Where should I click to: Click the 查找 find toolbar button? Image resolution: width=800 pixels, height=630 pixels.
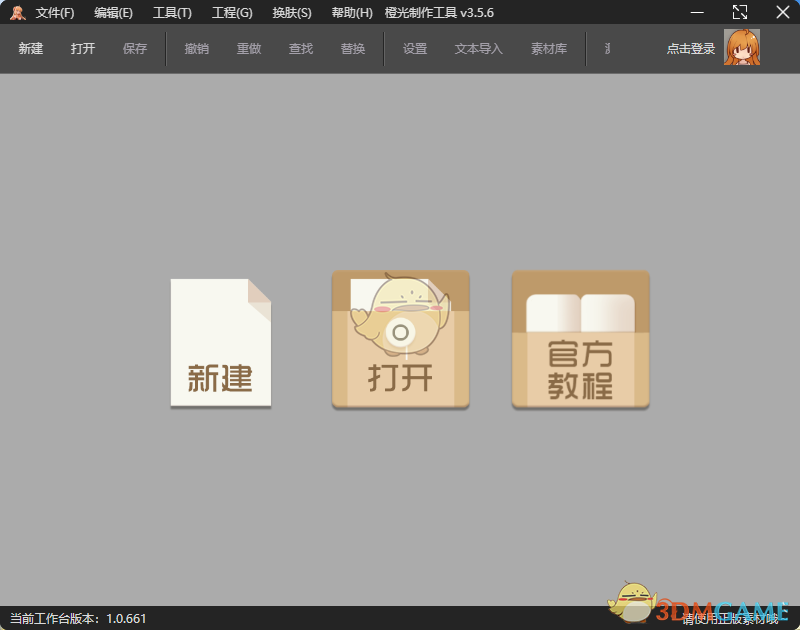pos(301,48)
